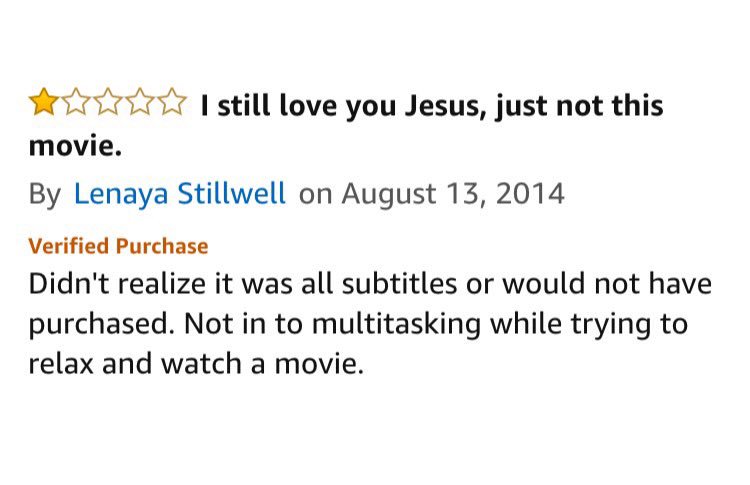Click the "By" text before the reviewer name
The width and height of the screenshot is (750, 485).
(44, 195)
